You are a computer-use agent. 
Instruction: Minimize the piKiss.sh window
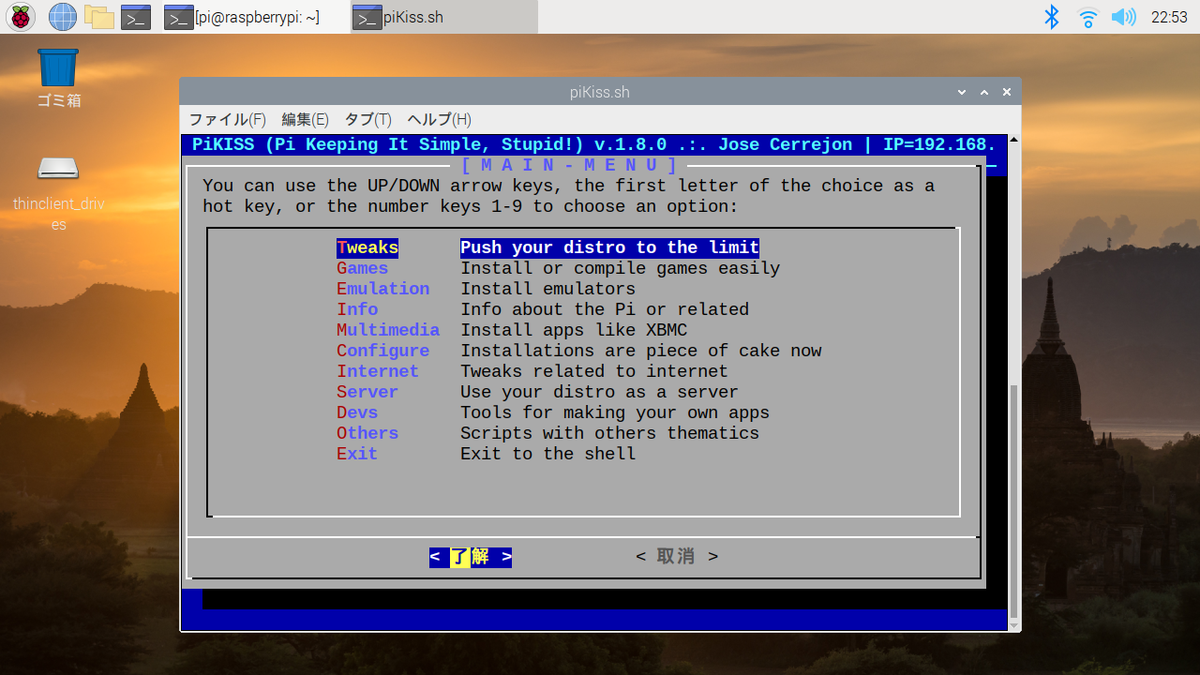(x=962, y=92)
